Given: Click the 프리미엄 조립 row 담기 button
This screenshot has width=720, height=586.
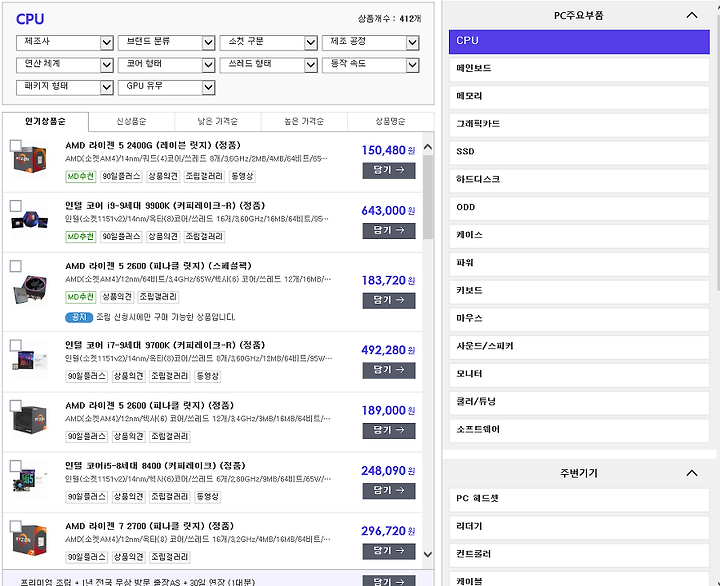Looking at the screenshot, I should [389, 581].
